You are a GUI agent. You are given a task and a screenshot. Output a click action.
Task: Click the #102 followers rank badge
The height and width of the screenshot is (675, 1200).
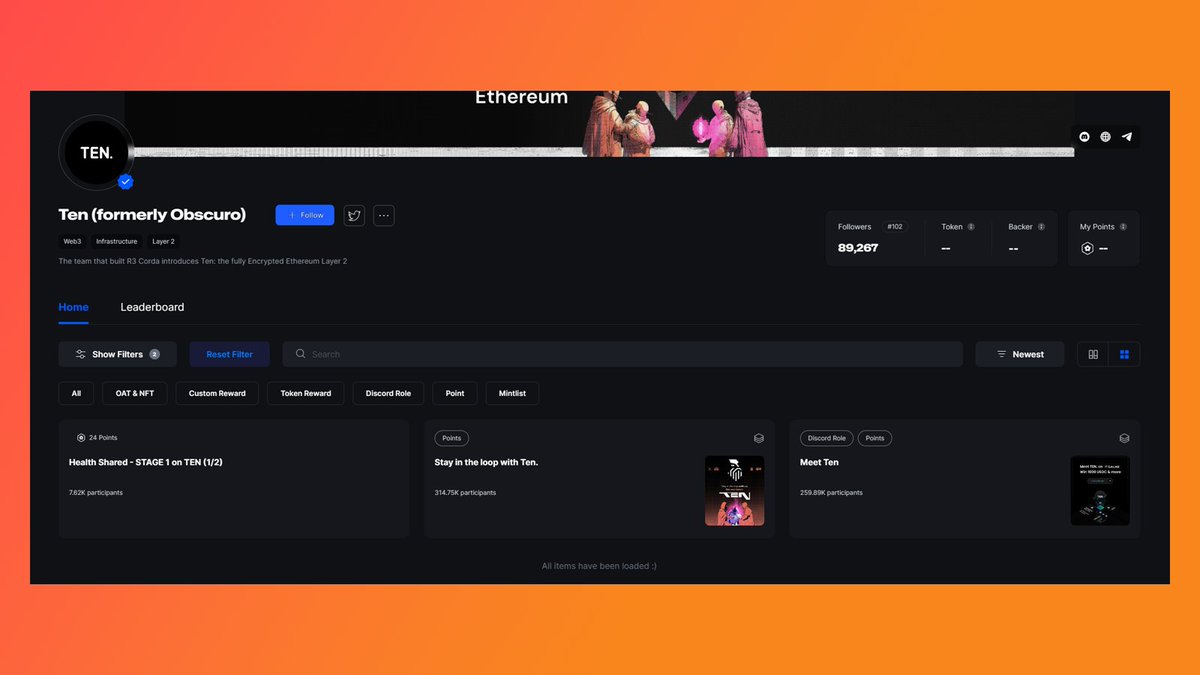(895, 227)
